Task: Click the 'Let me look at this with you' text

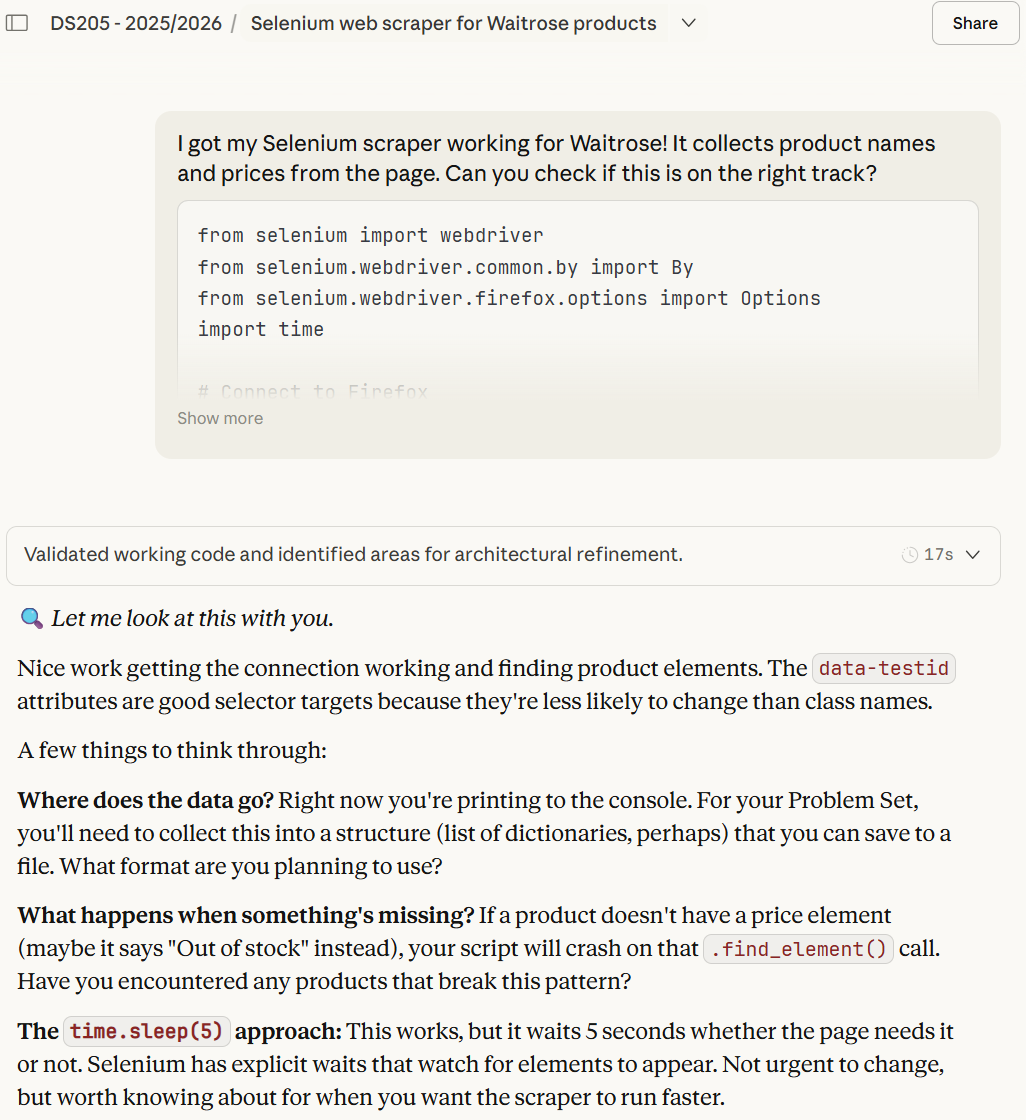Action: click(x=192, y=619)
